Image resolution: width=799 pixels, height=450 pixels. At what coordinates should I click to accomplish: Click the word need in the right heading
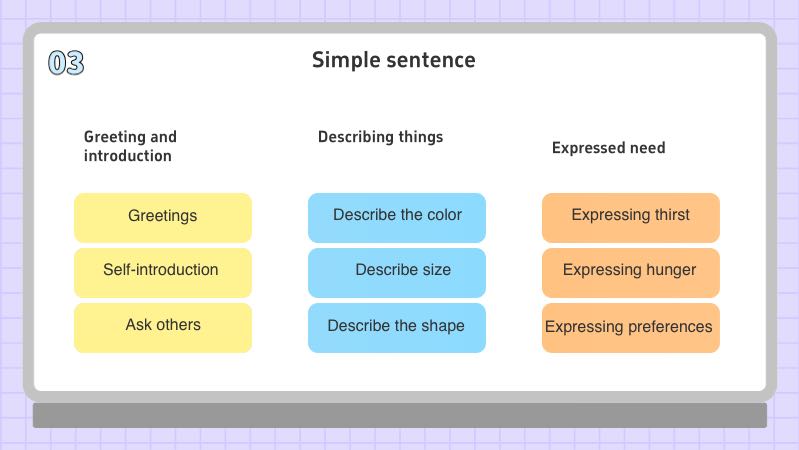coord(647,148)
